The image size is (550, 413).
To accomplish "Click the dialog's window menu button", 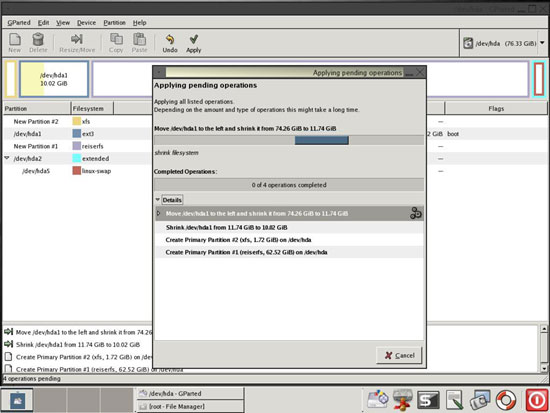I will click(x=159, y=72).
